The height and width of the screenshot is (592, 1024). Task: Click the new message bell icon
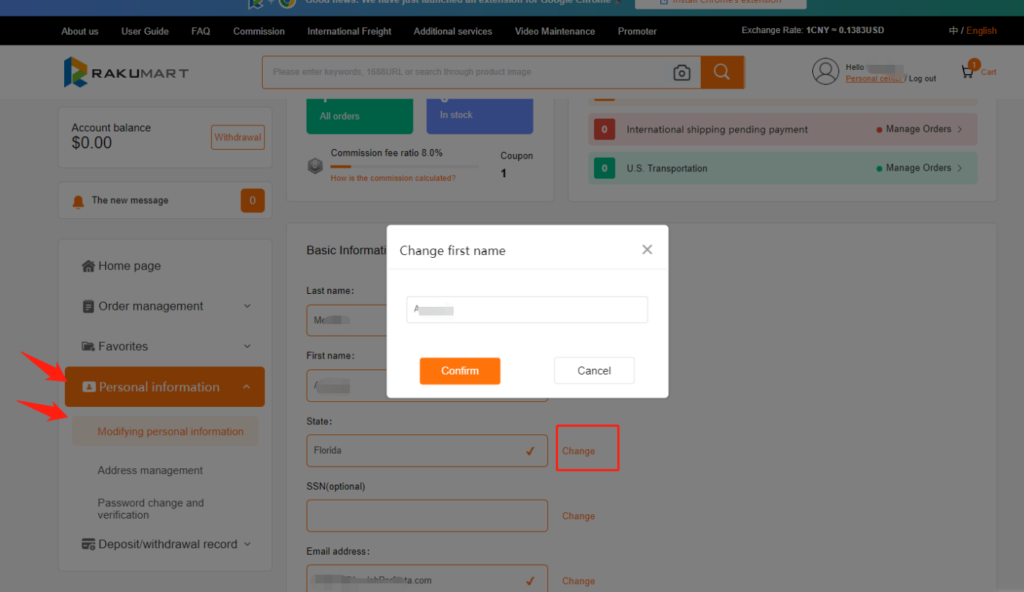78,201
